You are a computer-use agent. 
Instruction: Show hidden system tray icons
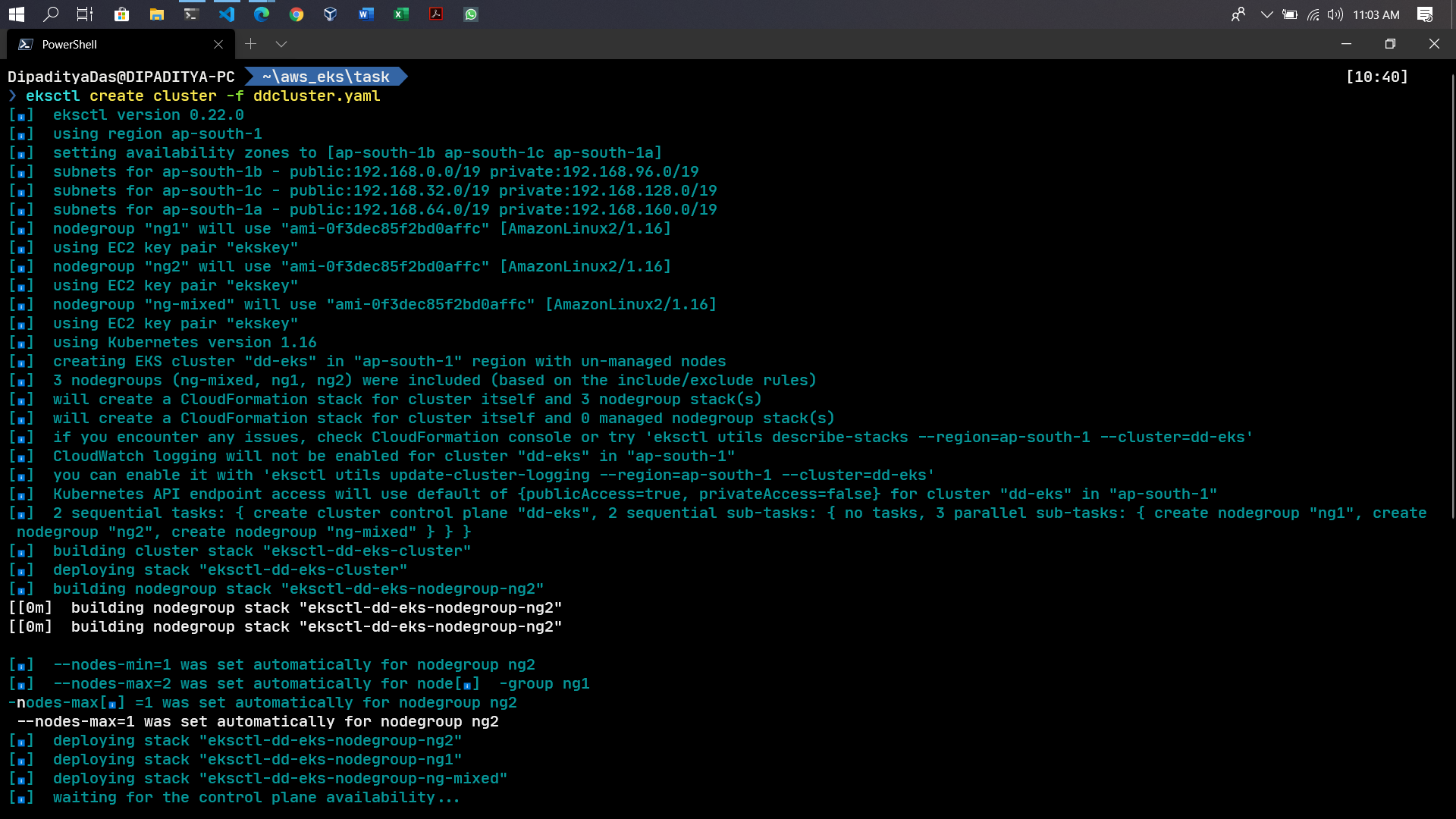click(1266, 14)
